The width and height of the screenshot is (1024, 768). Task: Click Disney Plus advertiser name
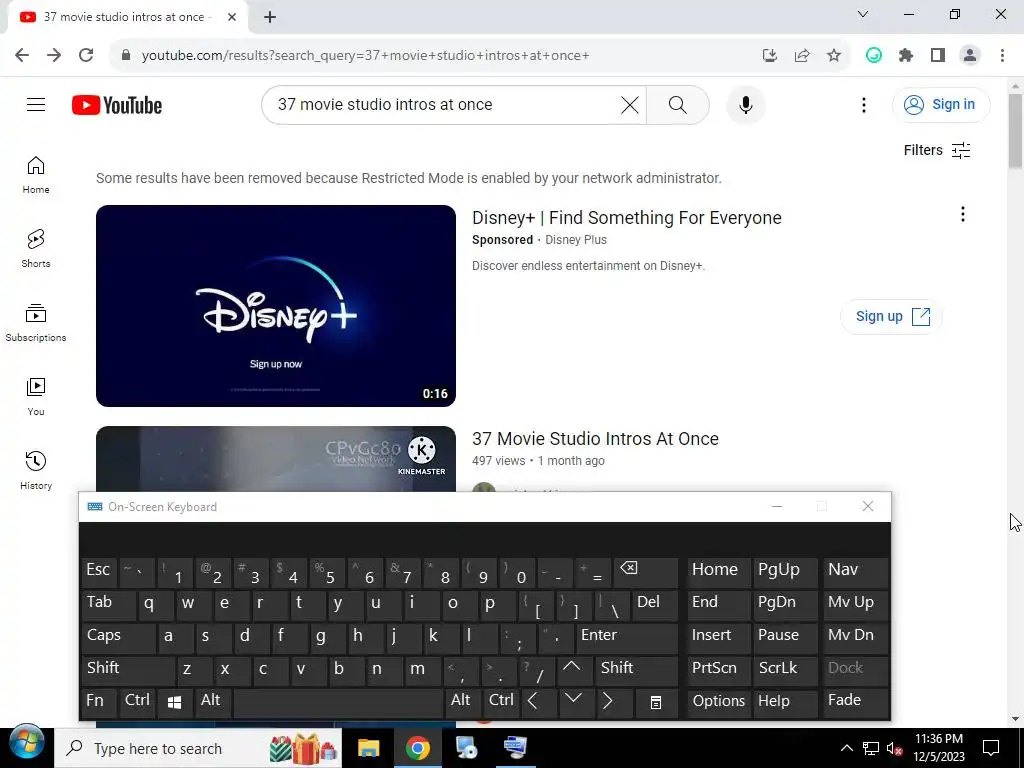[x=576, y=240]
